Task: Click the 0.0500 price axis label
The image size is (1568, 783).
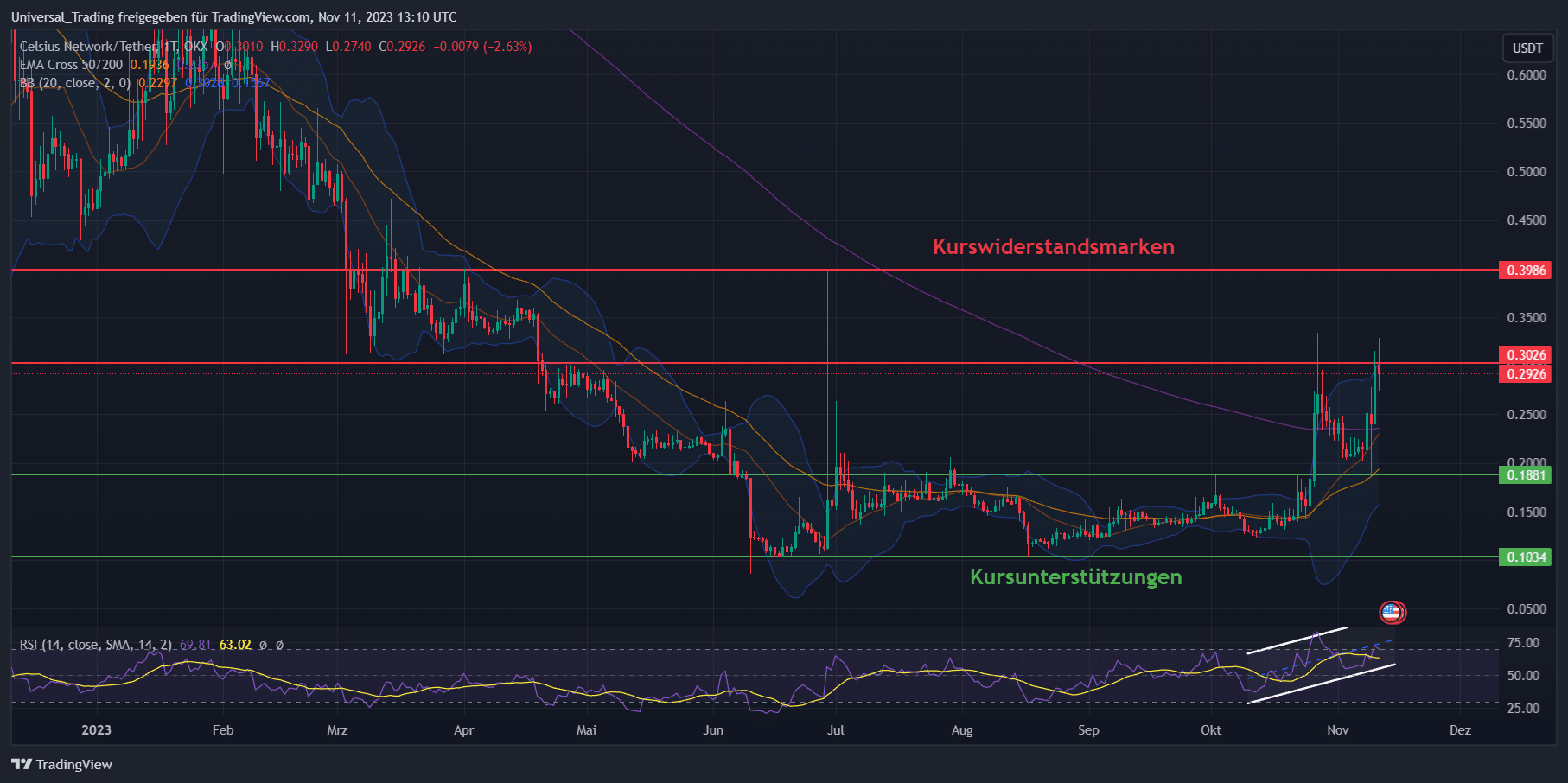Action: [1527, 609]
